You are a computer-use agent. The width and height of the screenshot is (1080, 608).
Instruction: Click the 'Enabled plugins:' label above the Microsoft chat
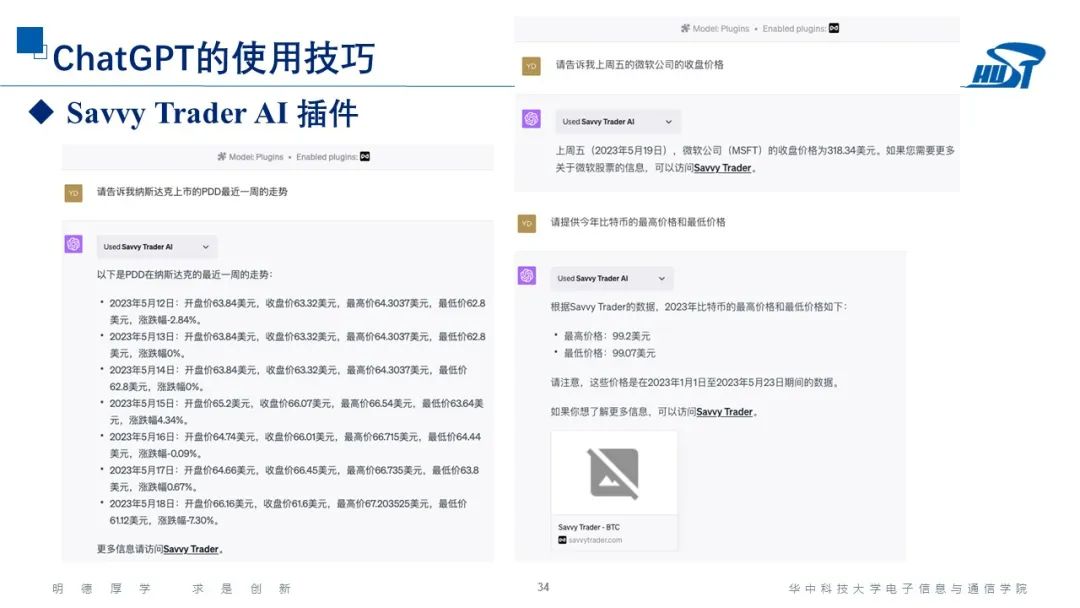[794, 28]
